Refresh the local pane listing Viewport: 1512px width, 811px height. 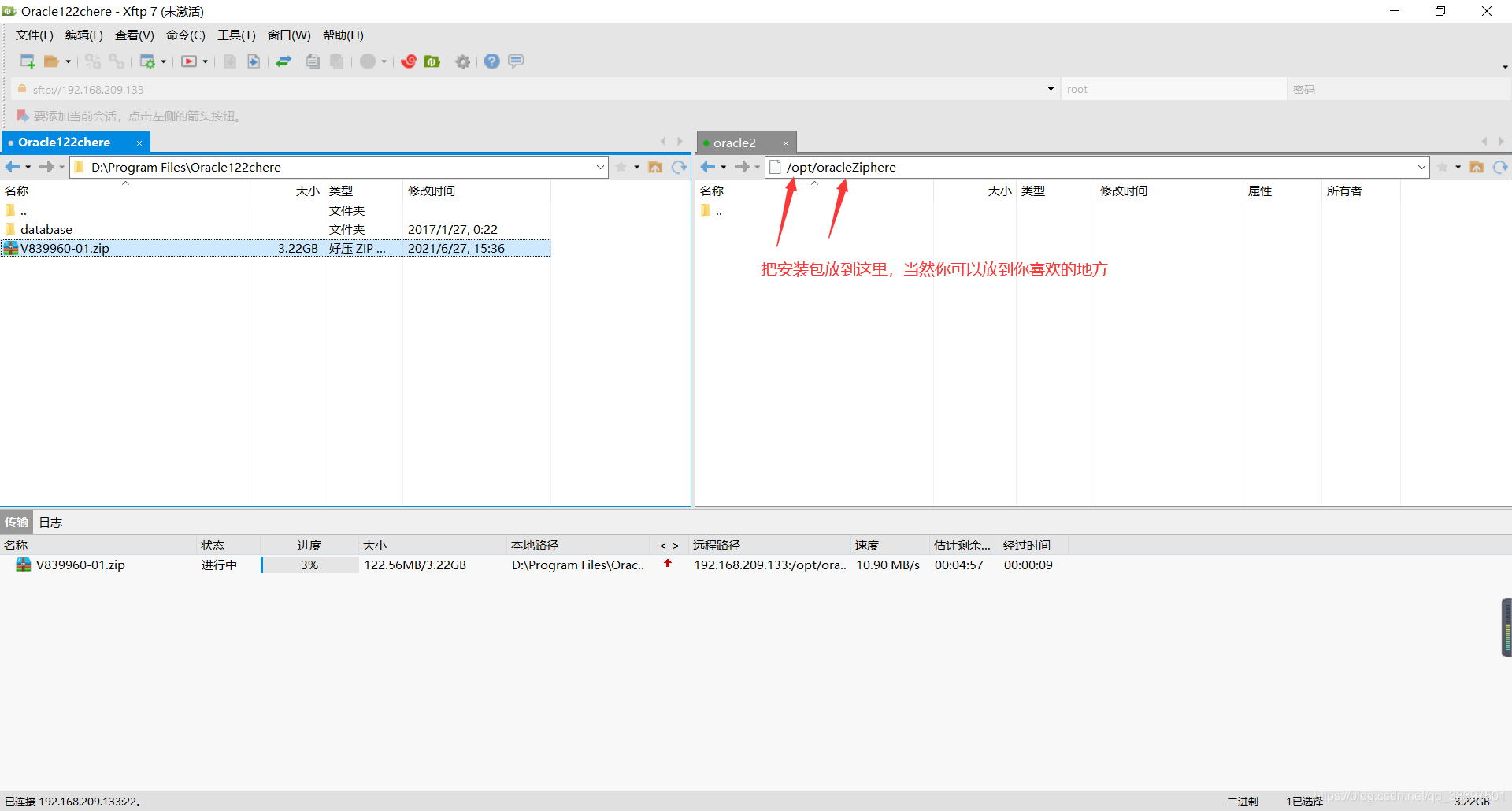pos(679,167)
